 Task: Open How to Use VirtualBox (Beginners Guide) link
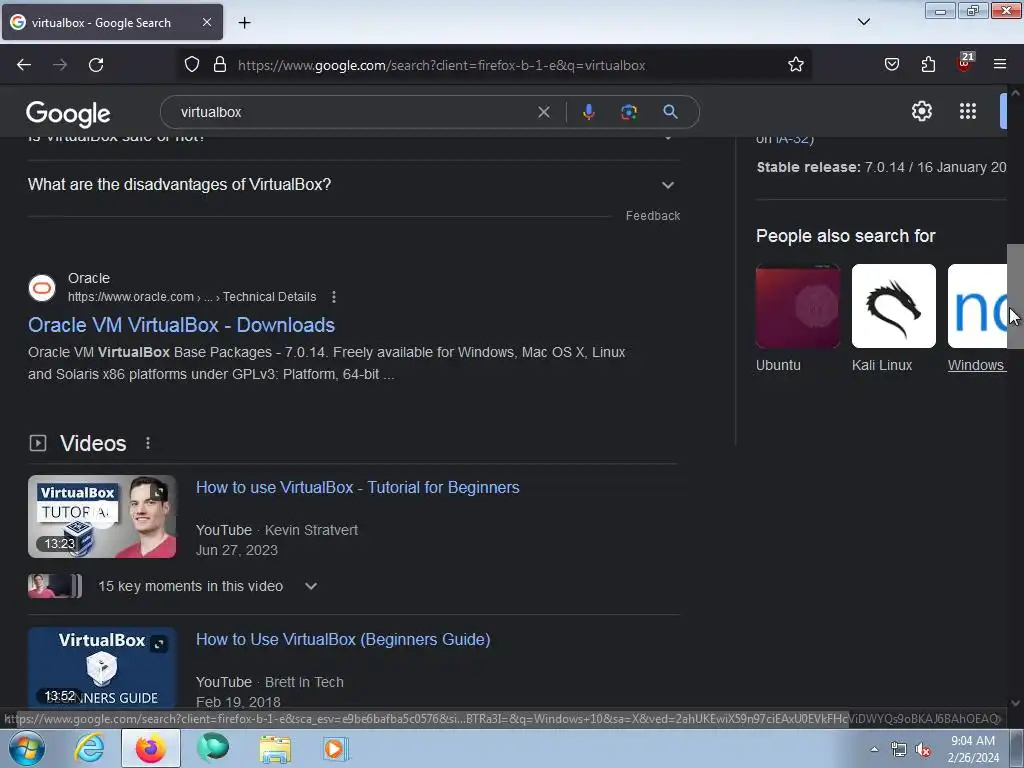[344, 639]
